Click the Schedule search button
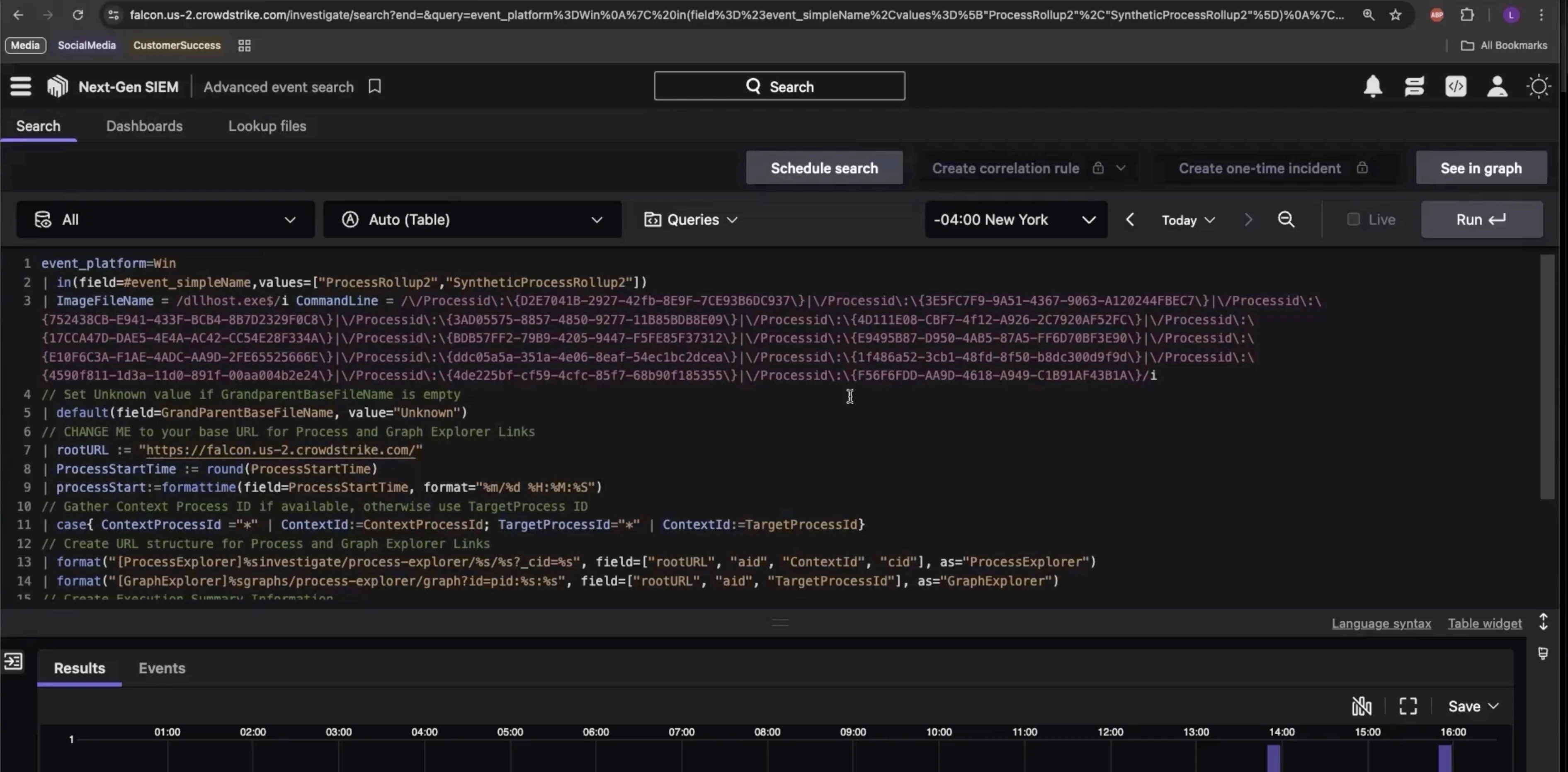This screenshot has height=772, width=1568. pos(824,168)
